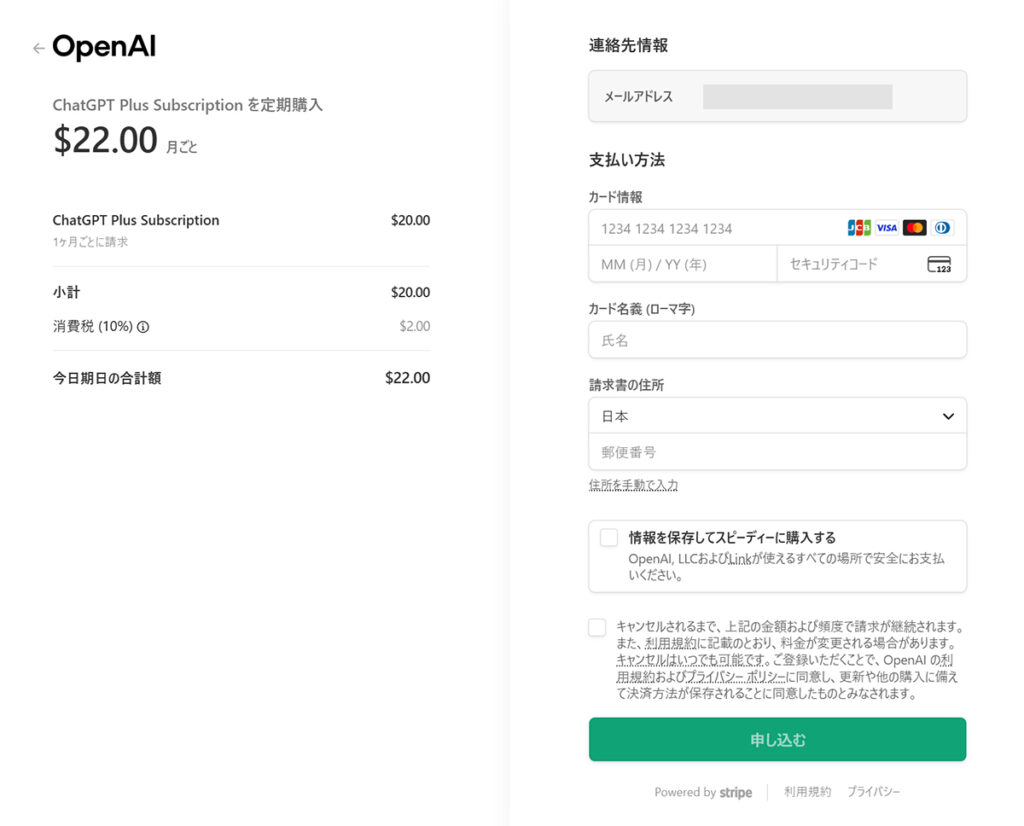Screen dimensions: 1024x826
Task: Click the dropdown chevron in billing address
Action: (948, 416)
